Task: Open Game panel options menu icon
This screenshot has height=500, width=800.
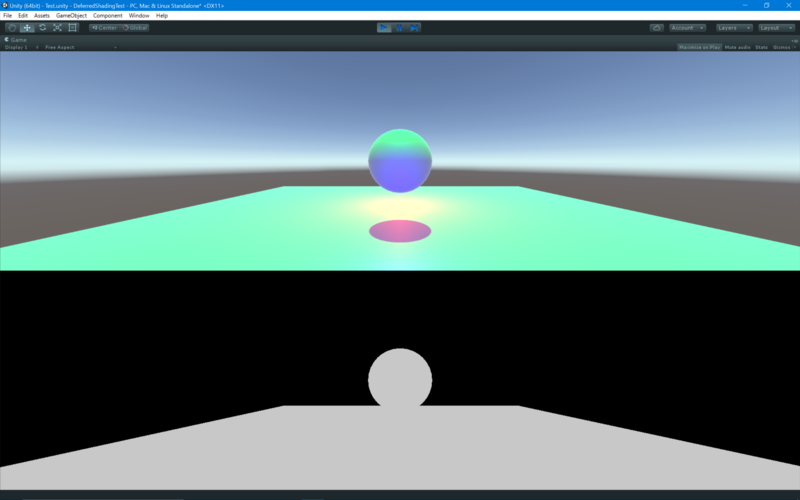Action: [795, 41]
